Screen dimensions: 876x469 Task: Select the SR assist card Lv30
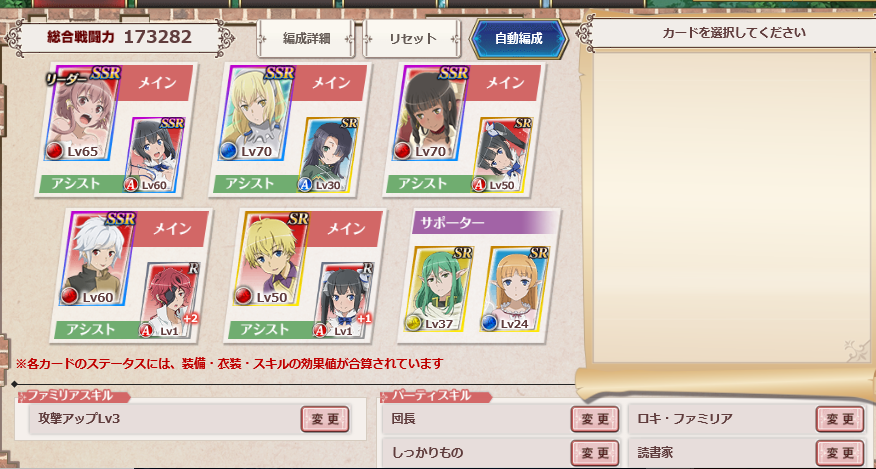pyautogui.click(x=329, y=155)
